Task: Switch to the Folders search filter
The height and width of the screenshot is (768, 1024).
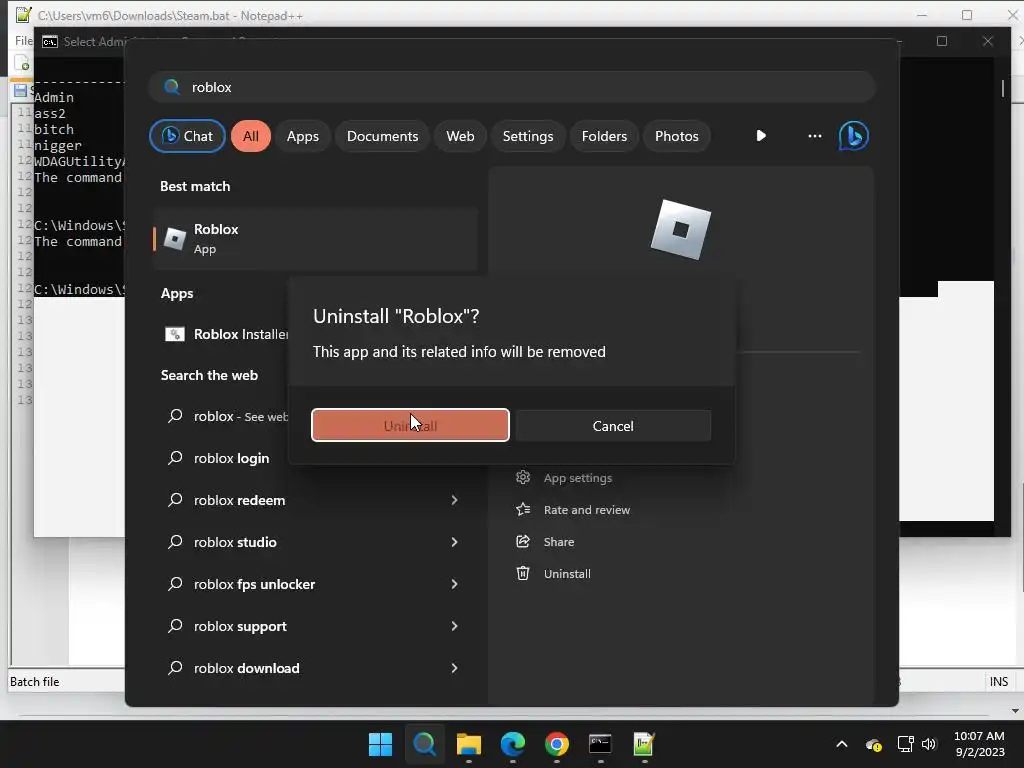Action: point(604,136)
